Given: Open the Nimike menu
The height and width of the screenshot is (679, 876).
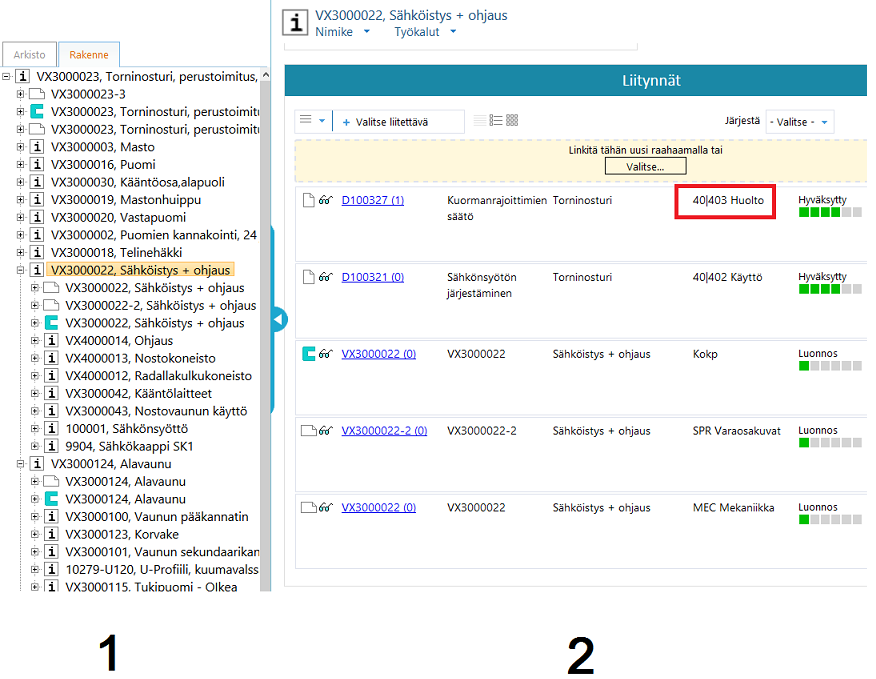Looking at the screenshot, I should click(x=341, y=32).
